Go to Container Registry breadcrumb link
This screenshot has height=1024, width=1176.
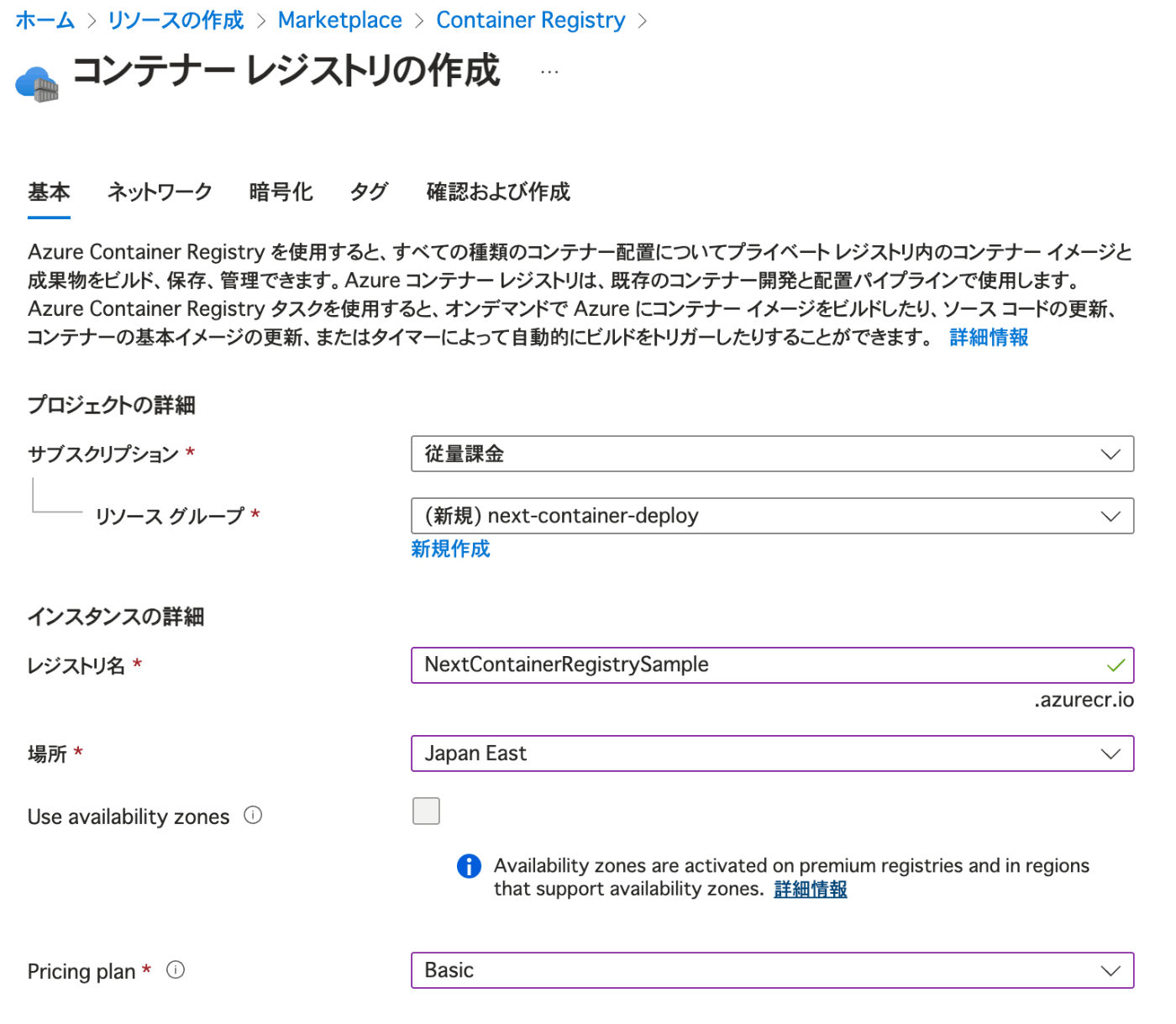pos(531,20)
